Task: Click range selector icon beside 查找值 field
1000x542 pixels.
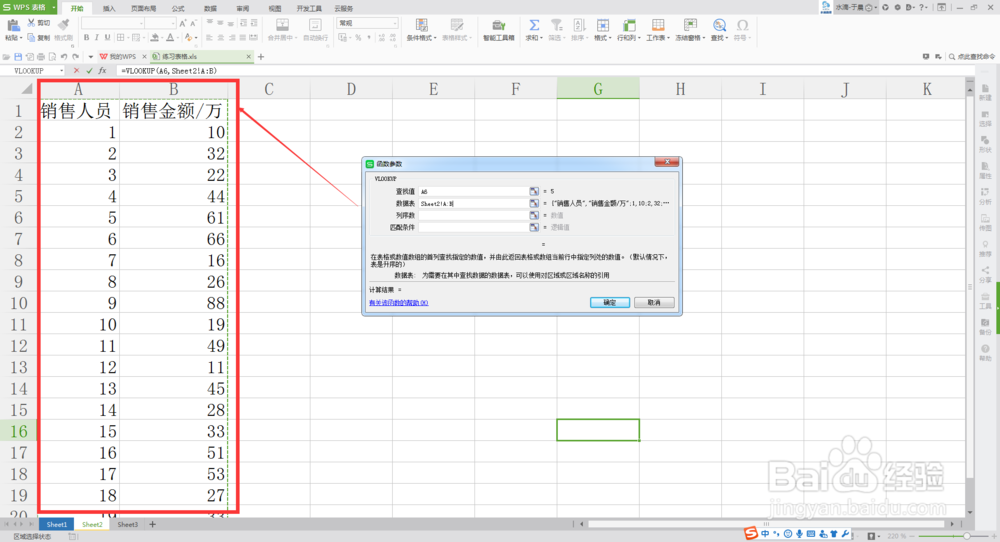Action: point(534,191)
